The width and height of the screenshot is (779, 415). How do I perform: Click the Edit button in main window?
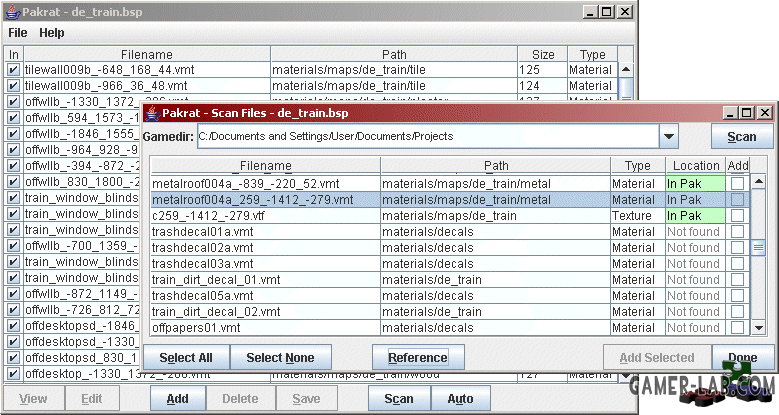click(91, 399)
